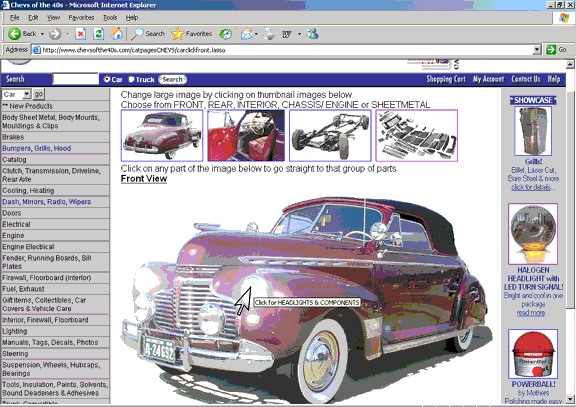Open Bumpers, Grills, Hood category
576x407 pixels.
pyautogui.click(x=36, y=148)
